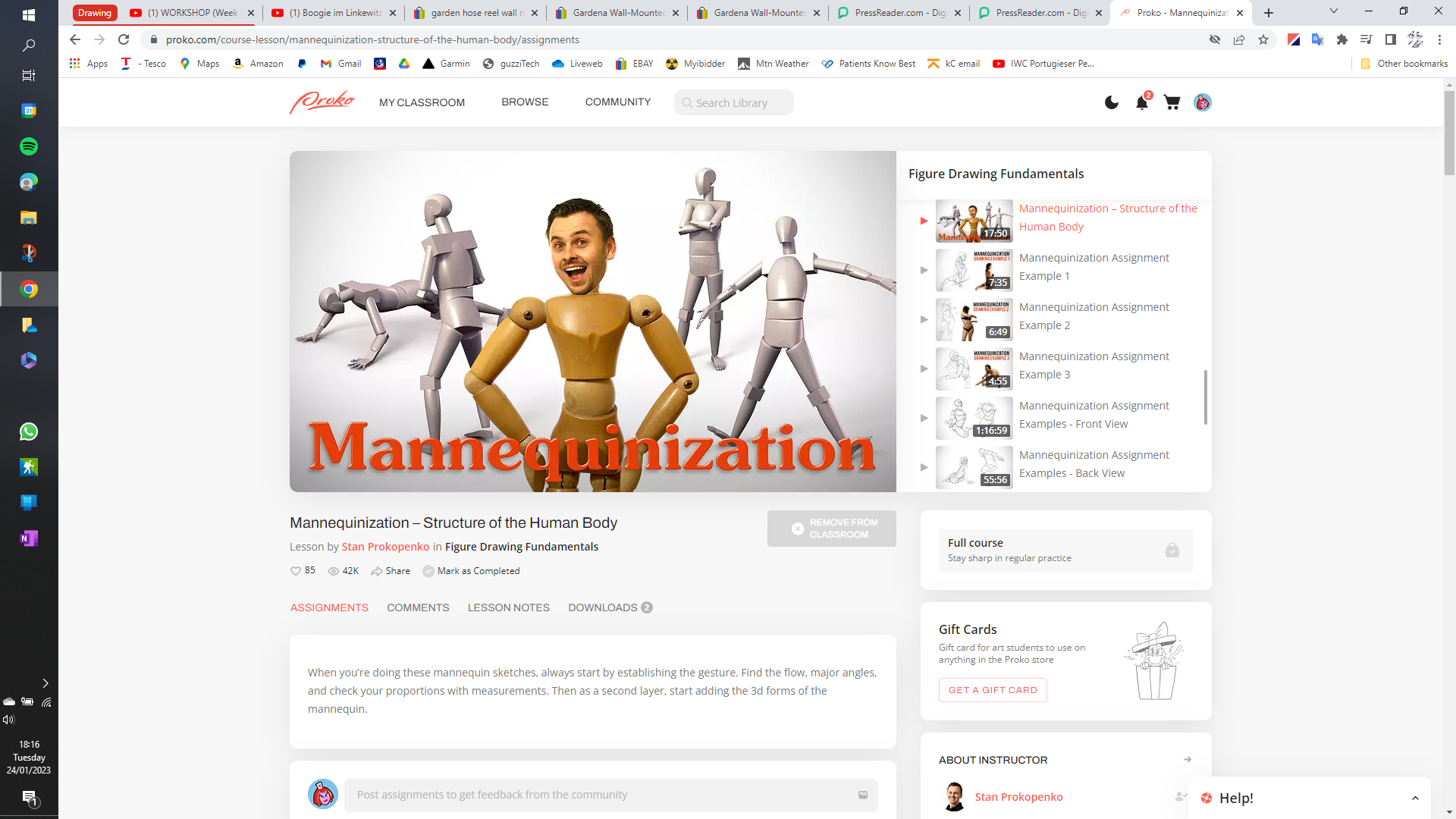This screenshot has width=1456, height=819.
Task: Reload the page in Chrome
Action: [x=124, y=39]
